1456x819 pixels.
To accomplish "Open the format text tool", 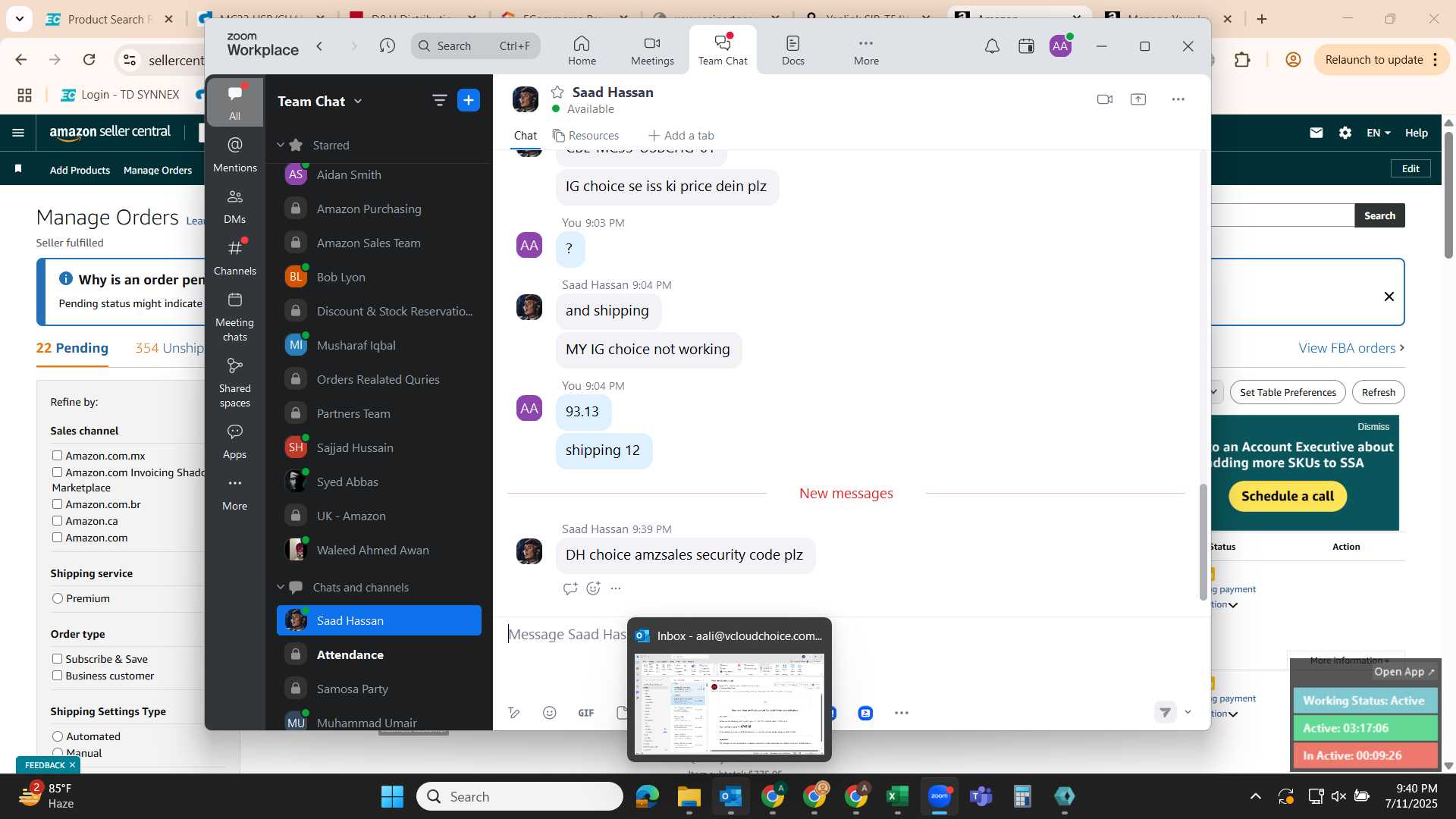I will pos(514,712).
